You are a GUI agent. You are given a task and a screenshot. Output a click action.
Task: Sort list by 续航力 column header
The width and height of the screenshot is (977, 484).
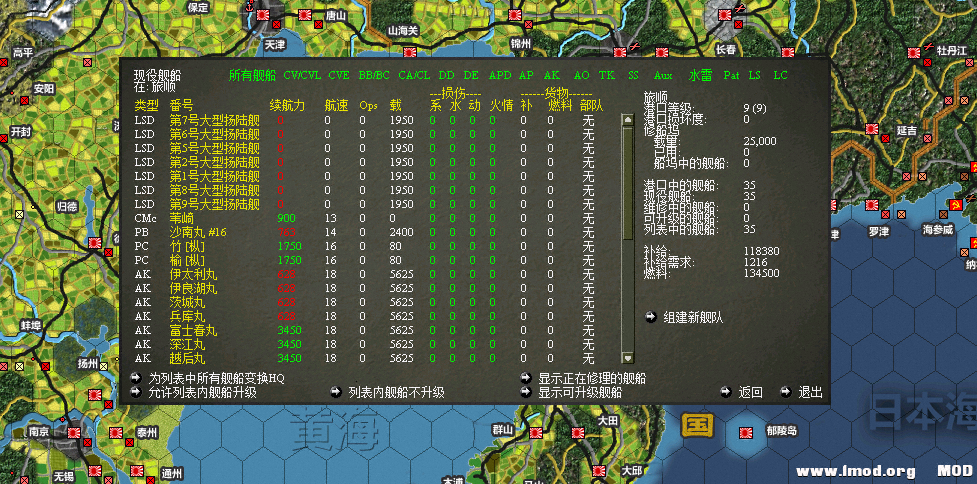pyautogui.click(x=287, y=105)
